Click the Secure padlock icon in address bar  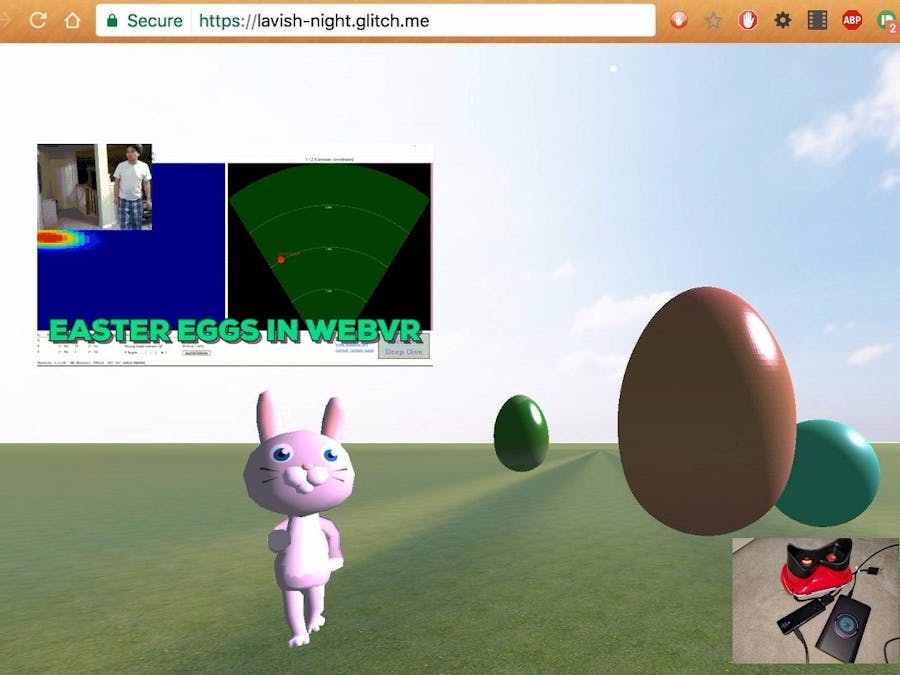coord(114,20)
